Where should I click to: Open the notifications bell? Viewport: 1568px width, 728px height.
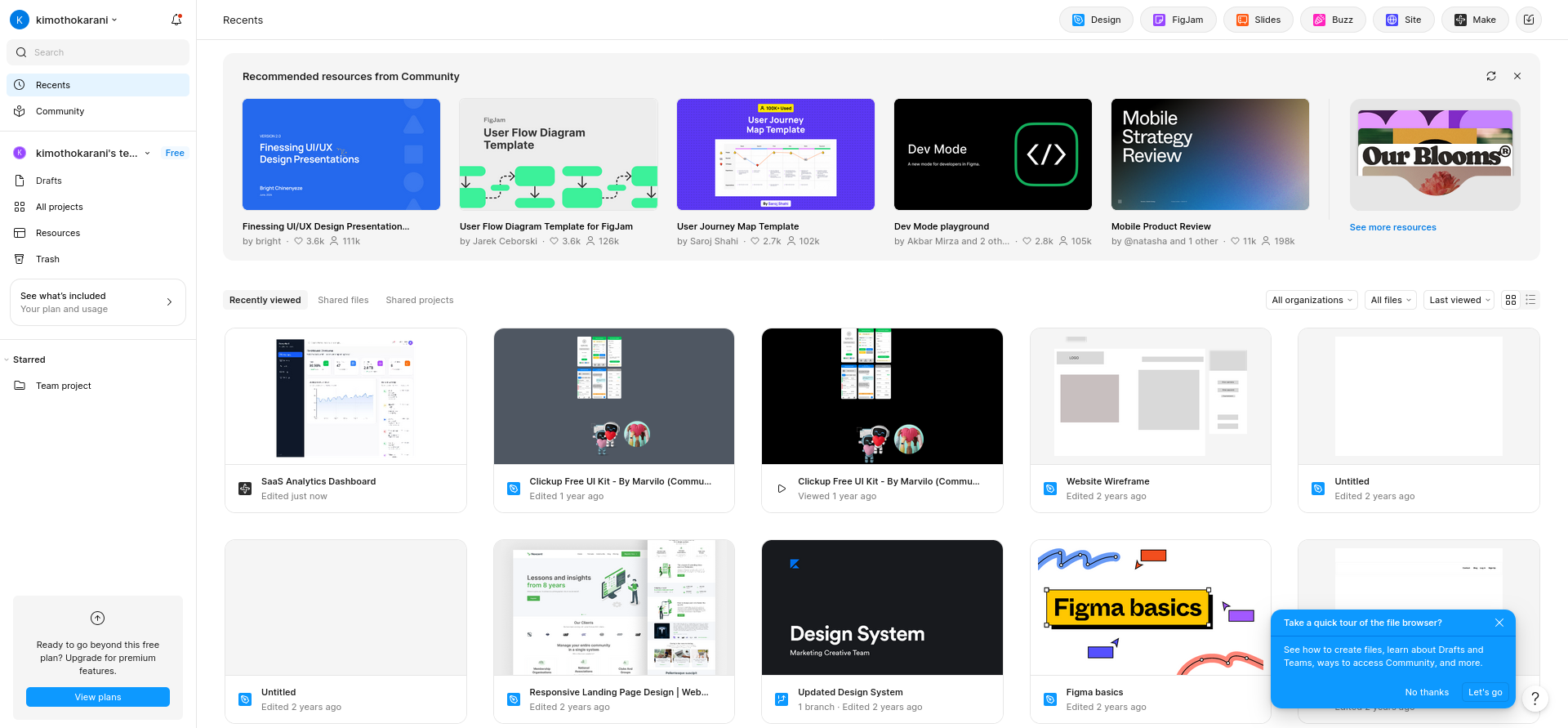click(x=176, y=20)
